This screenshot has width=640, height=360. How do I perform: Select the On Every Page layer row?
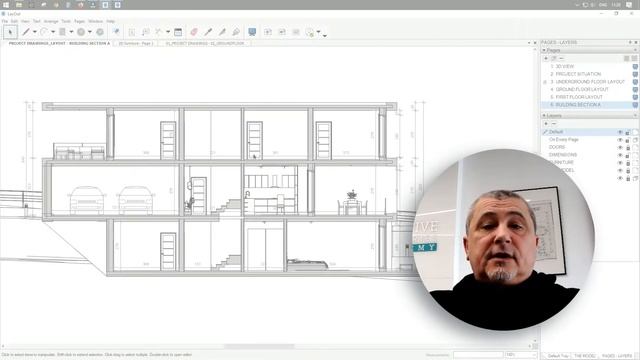[x=590, y=140]
